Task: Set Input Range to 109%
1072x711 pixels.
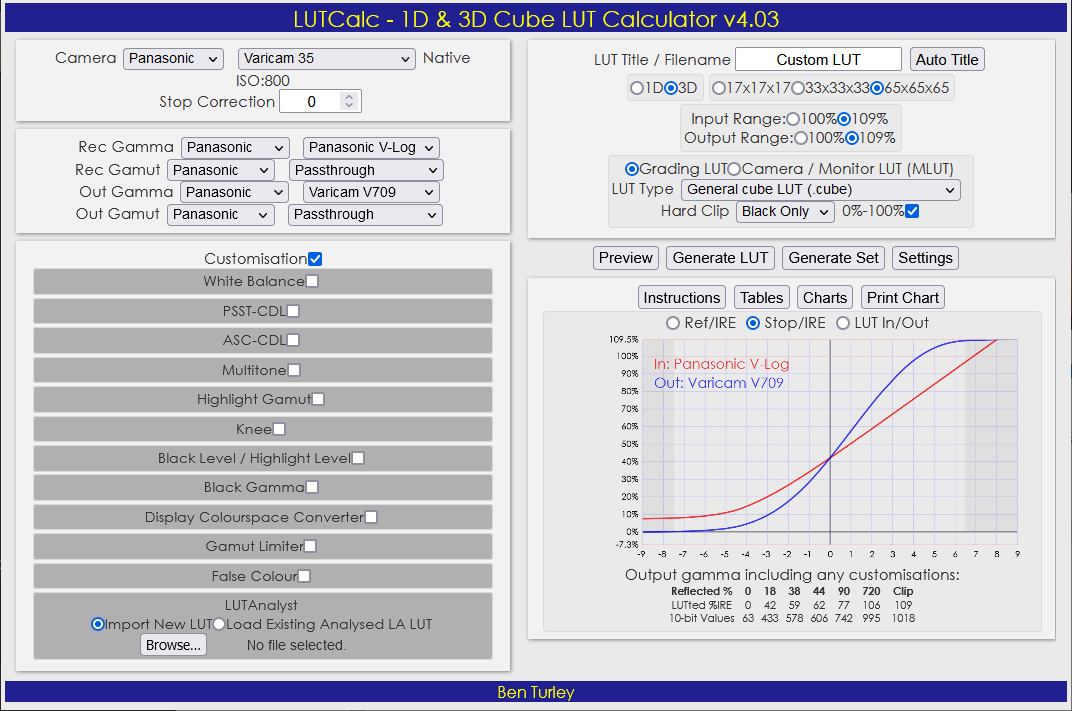Action: tap(844, 119)
